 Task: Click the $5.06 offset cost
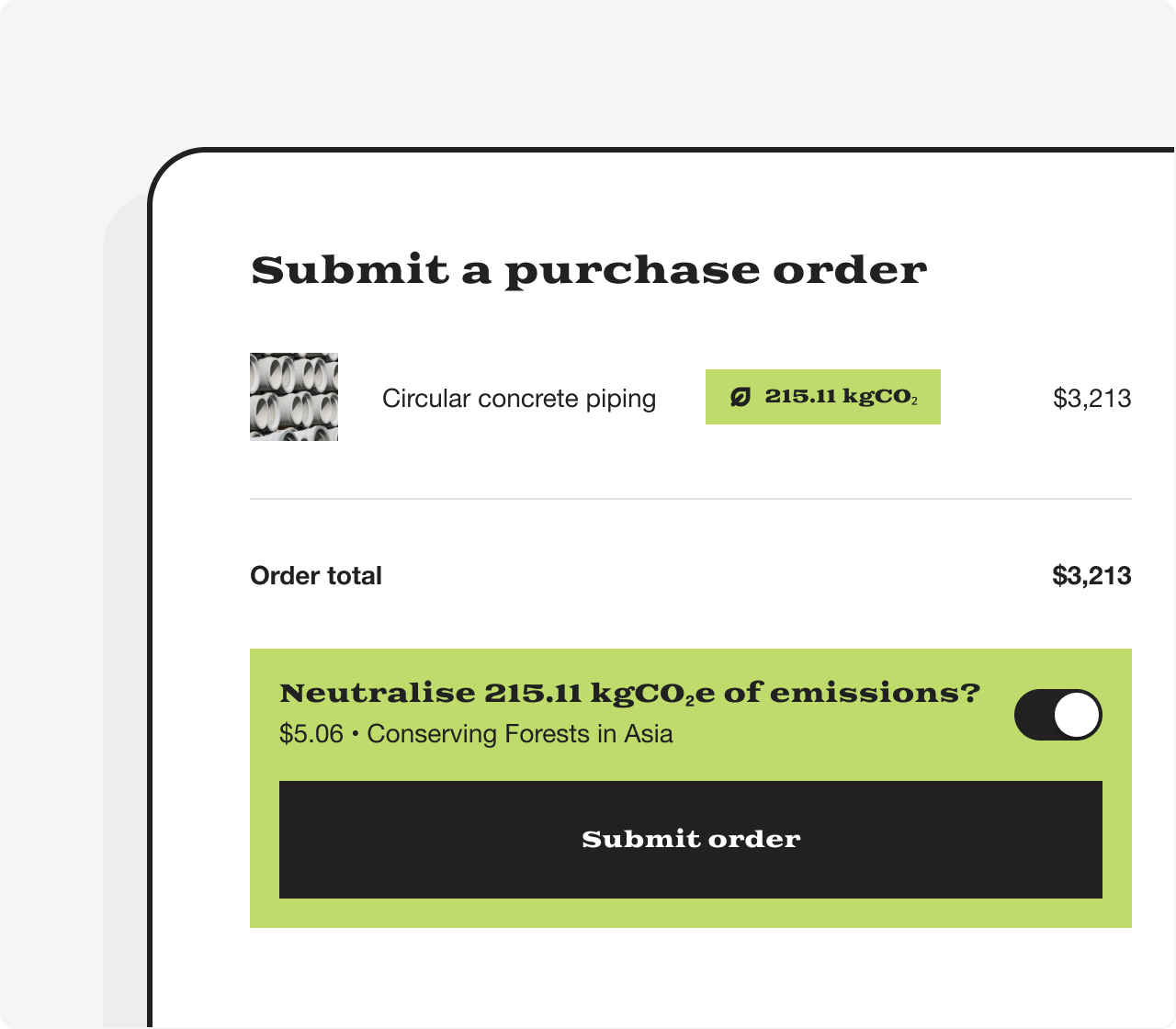click(x=311, y=734)
